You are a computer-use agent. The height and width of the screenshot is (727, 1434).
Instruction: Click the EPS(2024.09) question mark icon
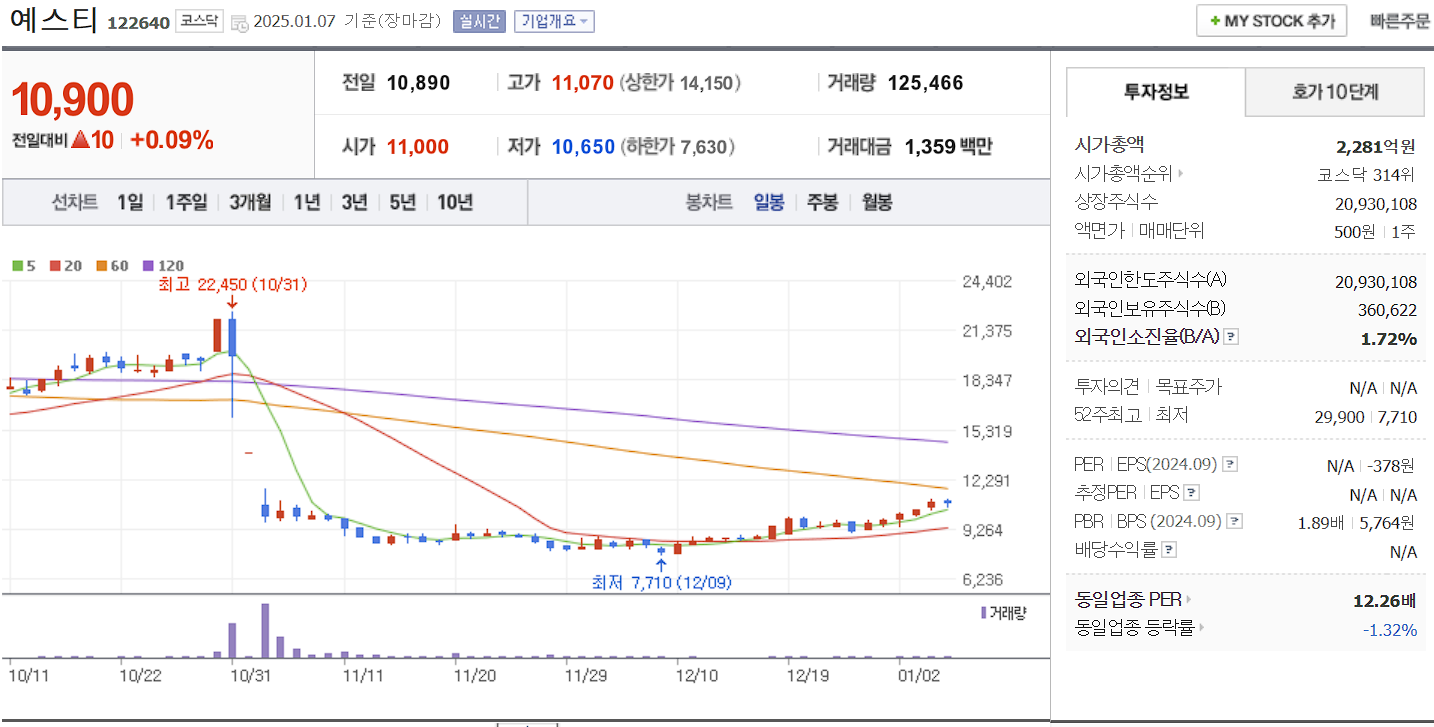[1229, 462]
